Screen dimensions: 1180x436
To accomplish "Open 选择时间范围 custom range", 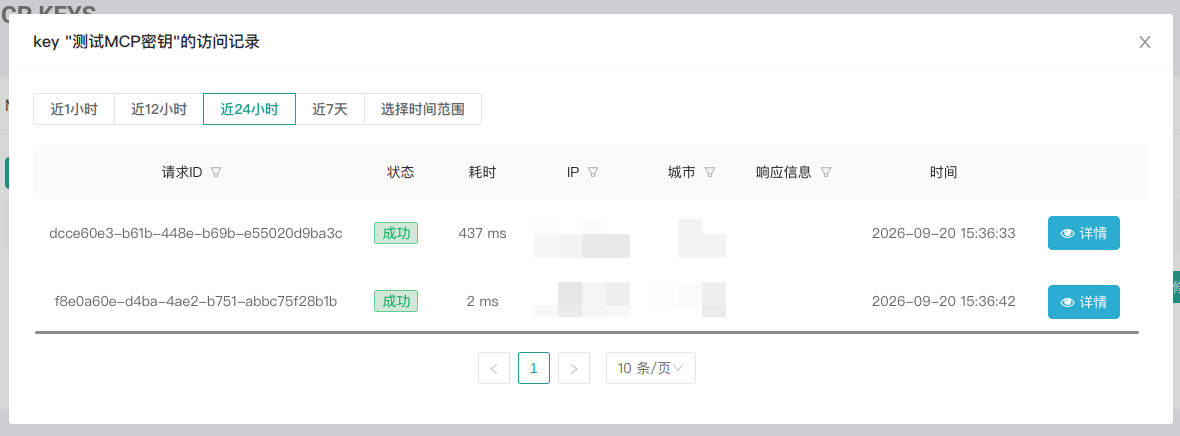I will [423, 109].
